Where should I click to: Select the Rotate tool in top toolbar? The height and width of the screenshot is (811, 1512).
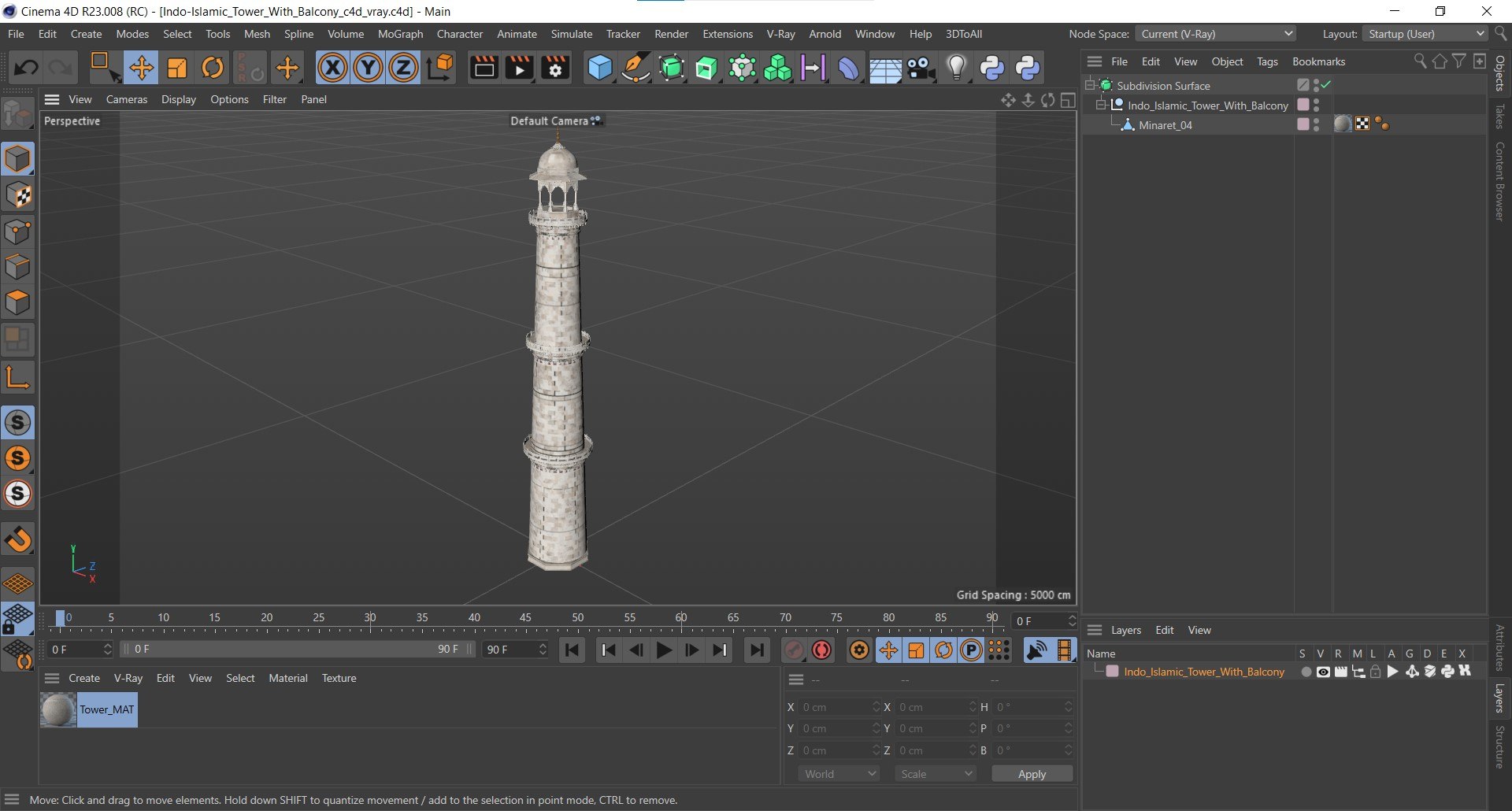213,68
